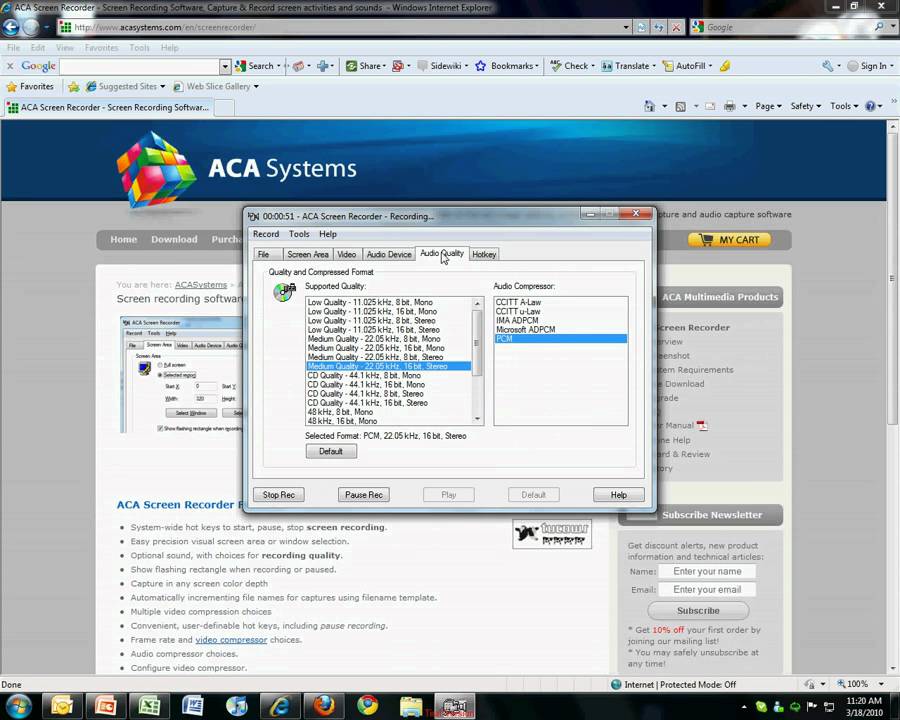Open the Help menu in ACA Screen Recorder
This screenshot has width=900, height=720.
pos(328,234)
